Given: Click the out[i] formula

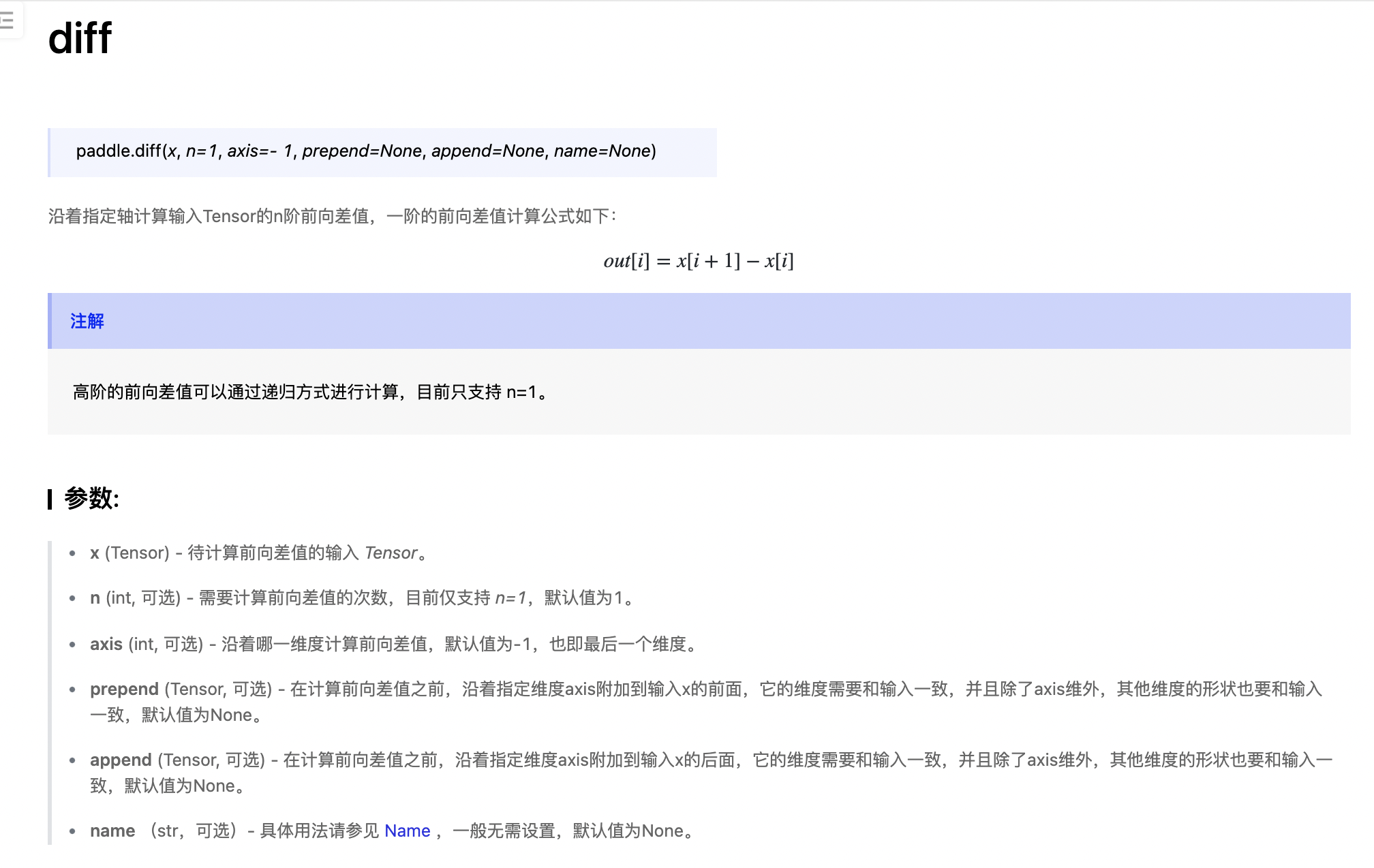Looking at the screenshot, I should (698, 261).
